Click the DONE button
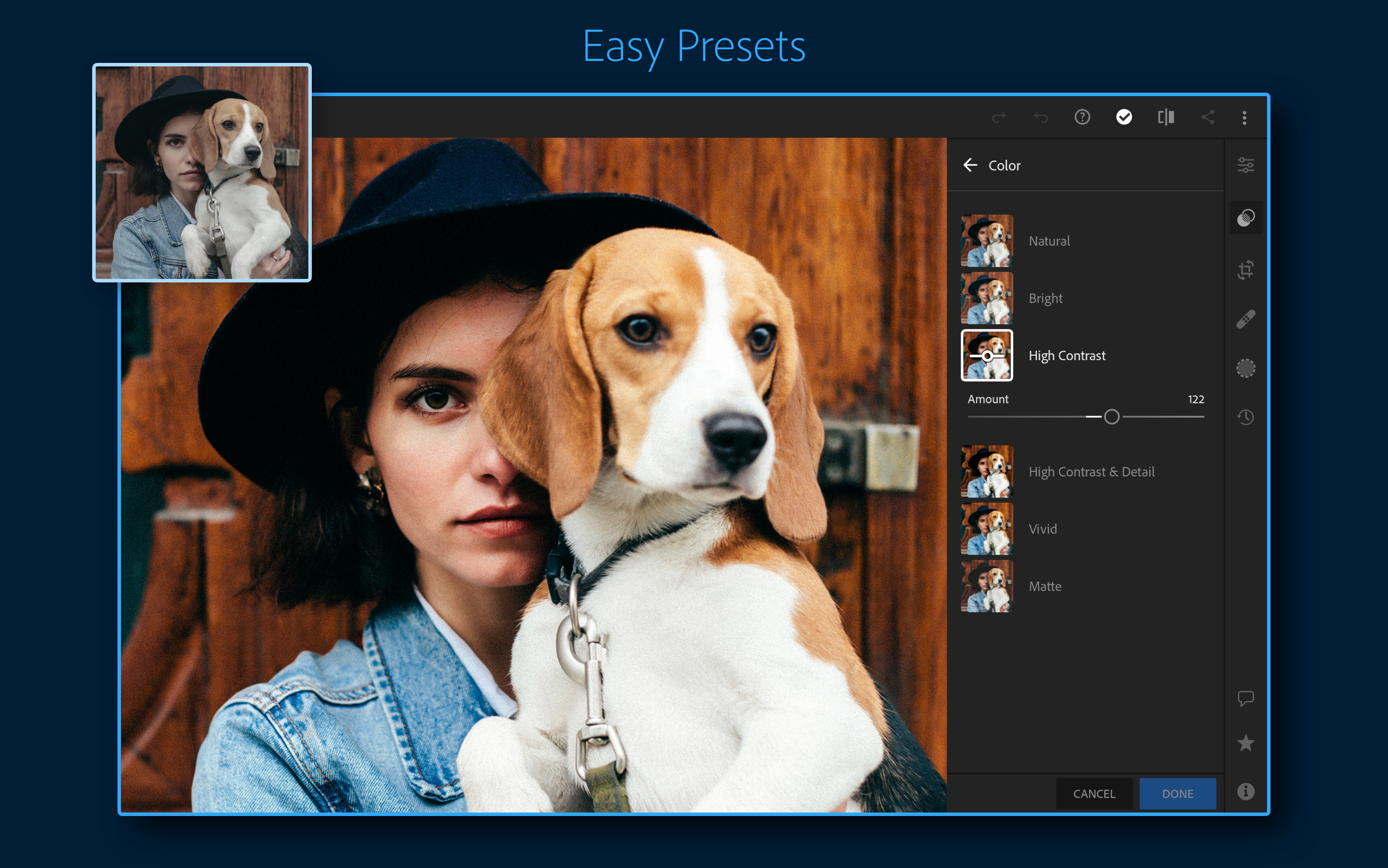The image size is (1388, 868). coord(1177,793)
